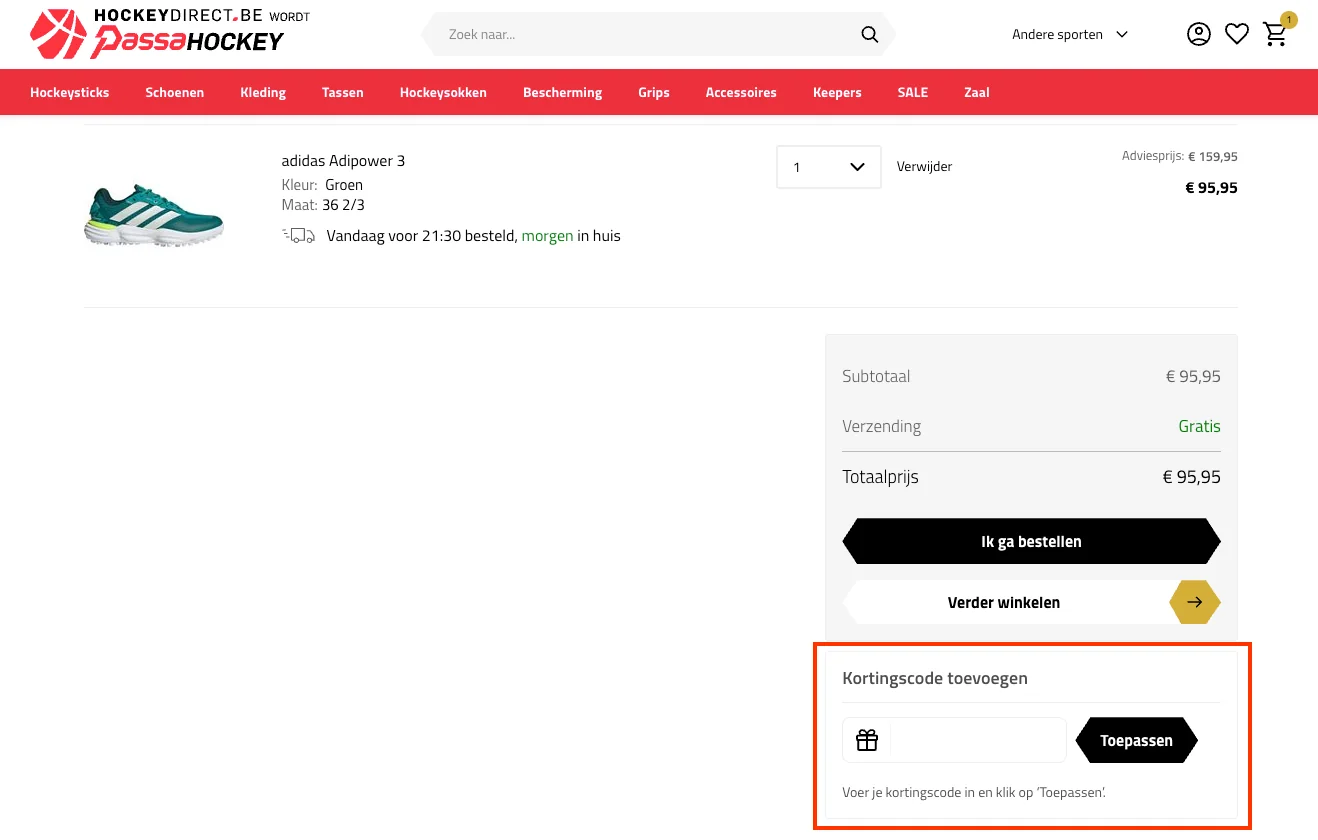Open the user account icon

click(1198, 34)
